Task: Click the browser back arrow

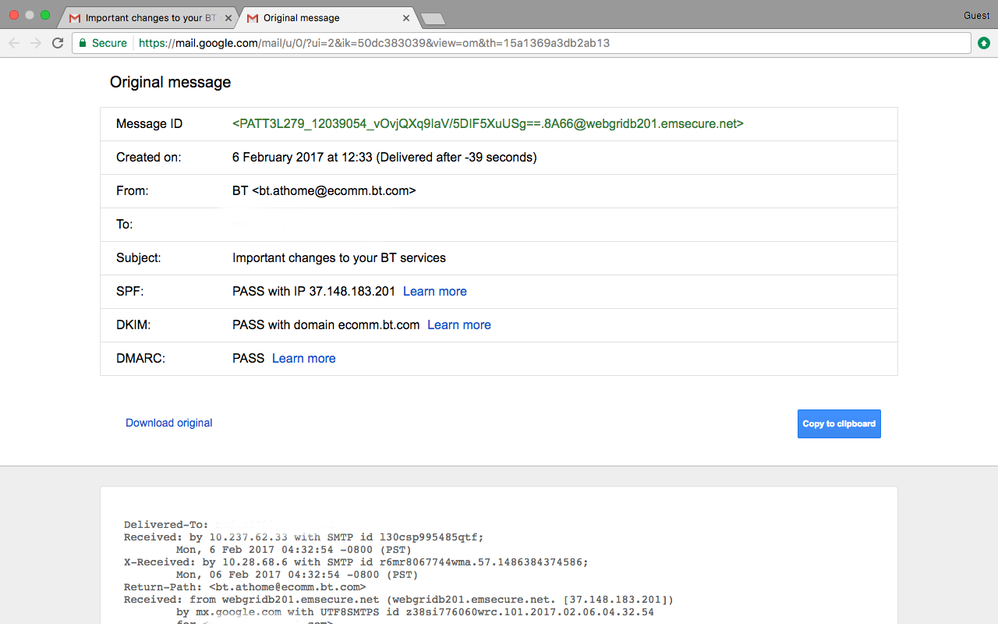Action: pyautogui.click(x=14, y=43)
